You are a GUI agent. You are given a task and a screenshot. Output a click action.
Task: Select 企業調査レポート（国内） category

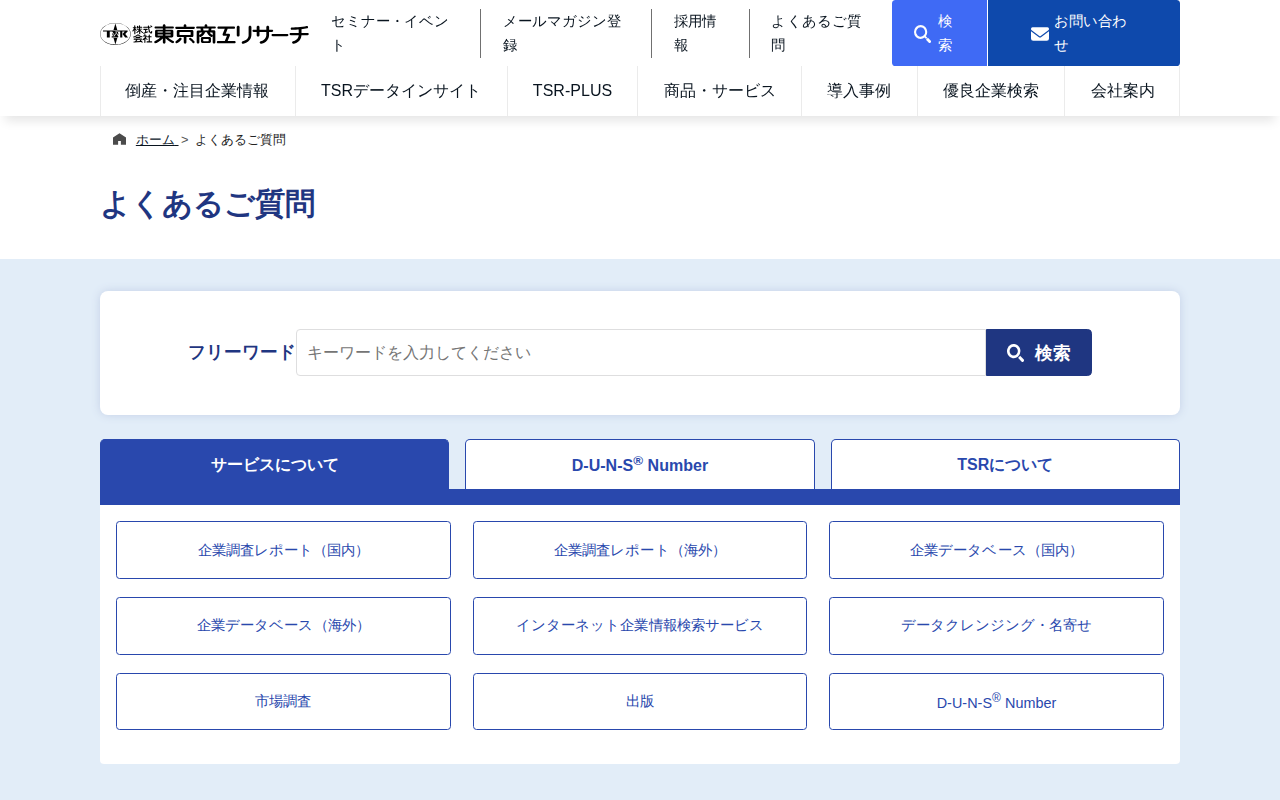coord(283,550)
